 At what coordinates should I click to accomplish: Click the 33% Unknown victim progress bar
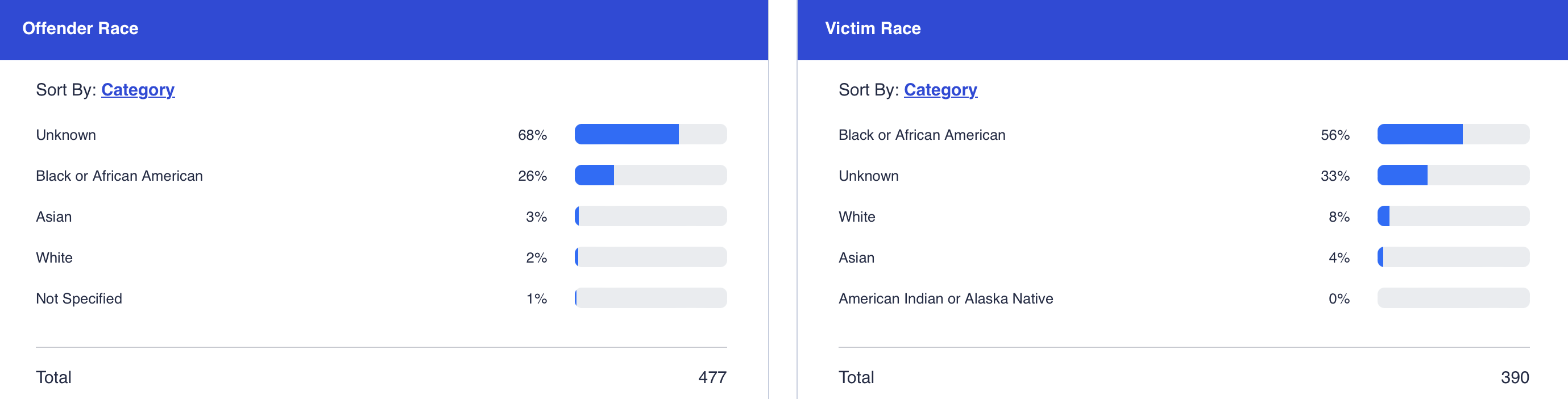click(x=1453, y=175)
